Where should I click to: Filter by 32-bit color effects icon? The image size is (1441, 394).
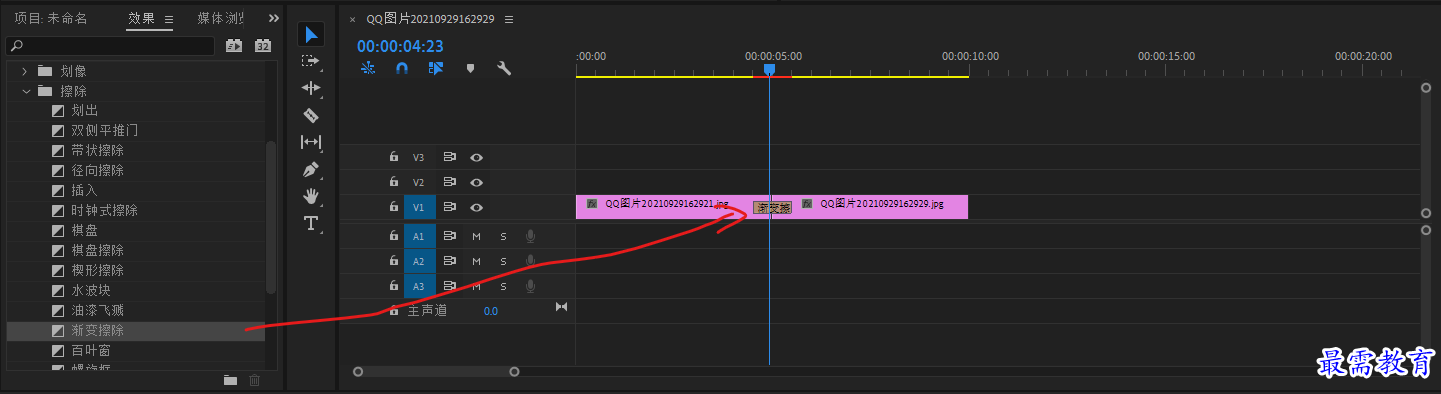click(263, 46)
